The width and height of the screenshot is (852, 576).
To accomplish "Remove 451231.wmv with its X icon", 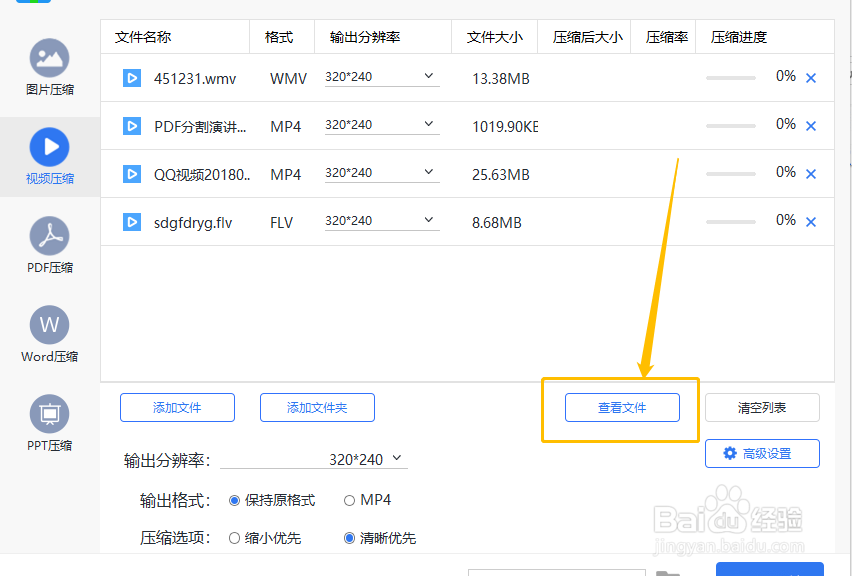I will (x=811, y=78).
